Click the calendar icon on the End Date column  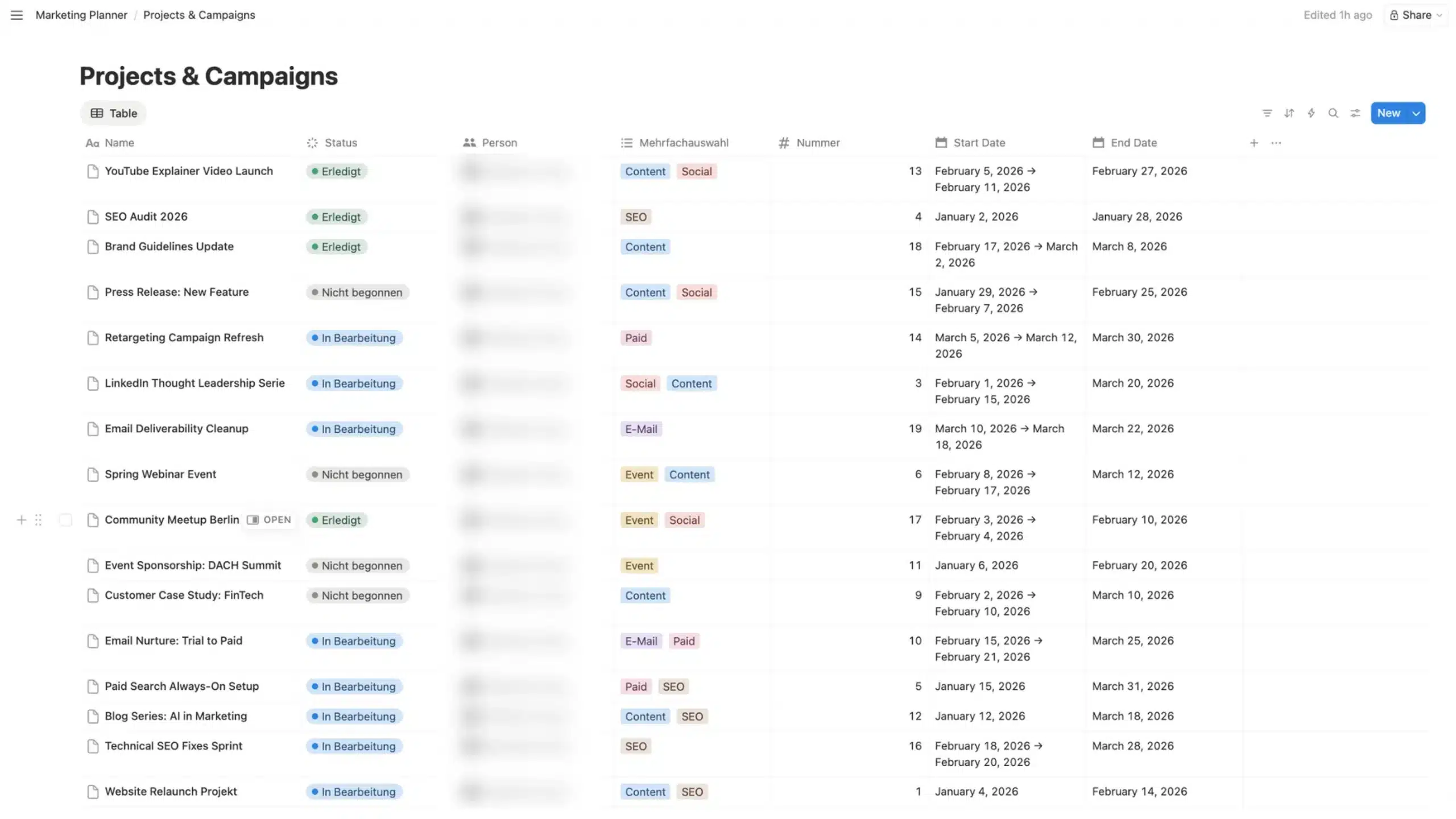(1098, 142)
